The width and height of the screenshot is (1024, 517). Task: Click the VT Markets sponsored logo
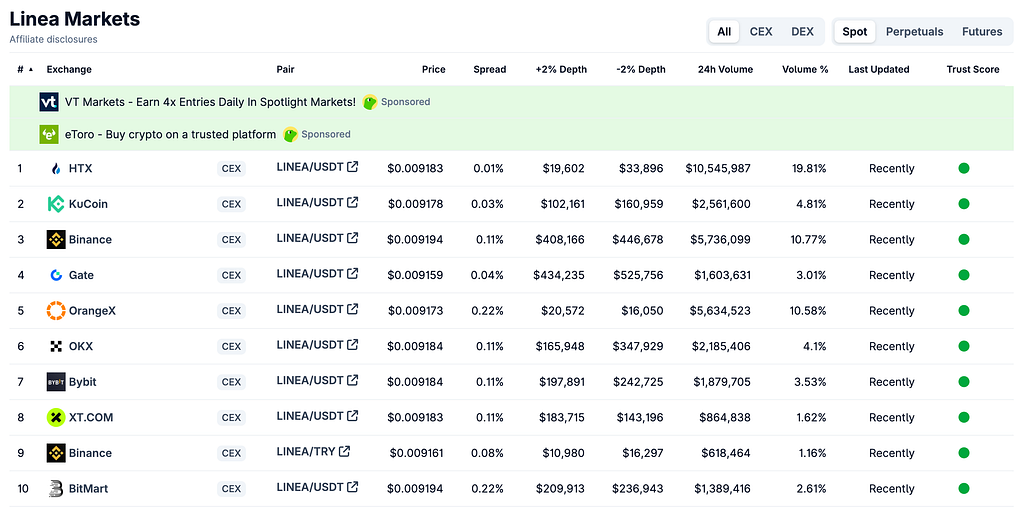[49, 102]
